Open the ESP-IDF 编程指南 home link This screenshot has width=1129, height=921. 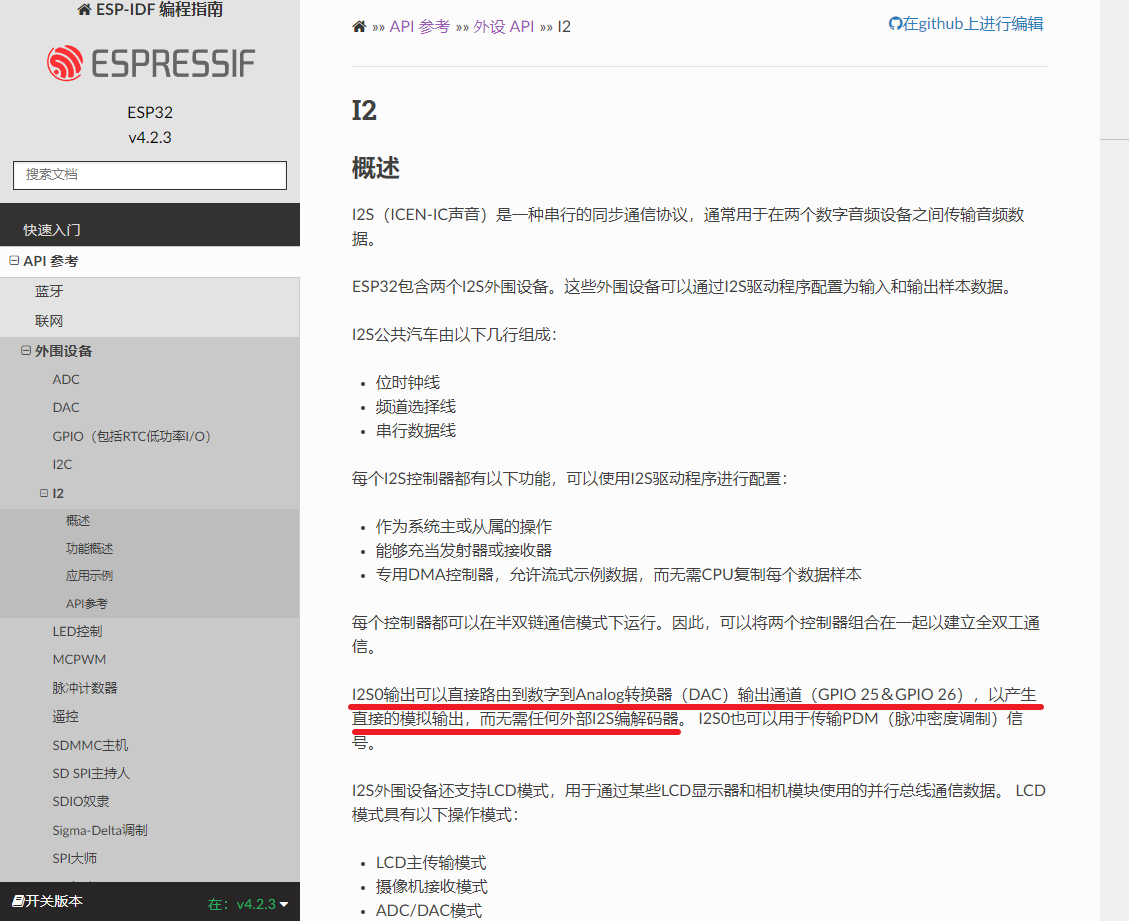point(150,9)
